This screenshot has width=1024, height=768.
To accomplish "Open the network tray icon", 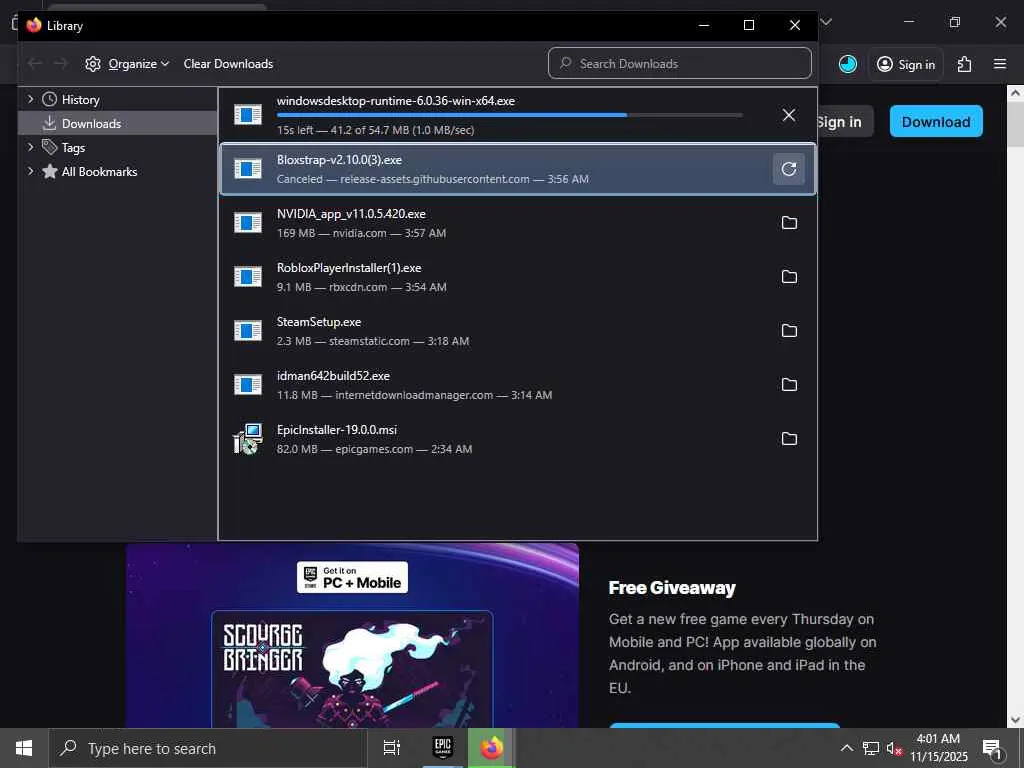I will [x=871, y=748].
